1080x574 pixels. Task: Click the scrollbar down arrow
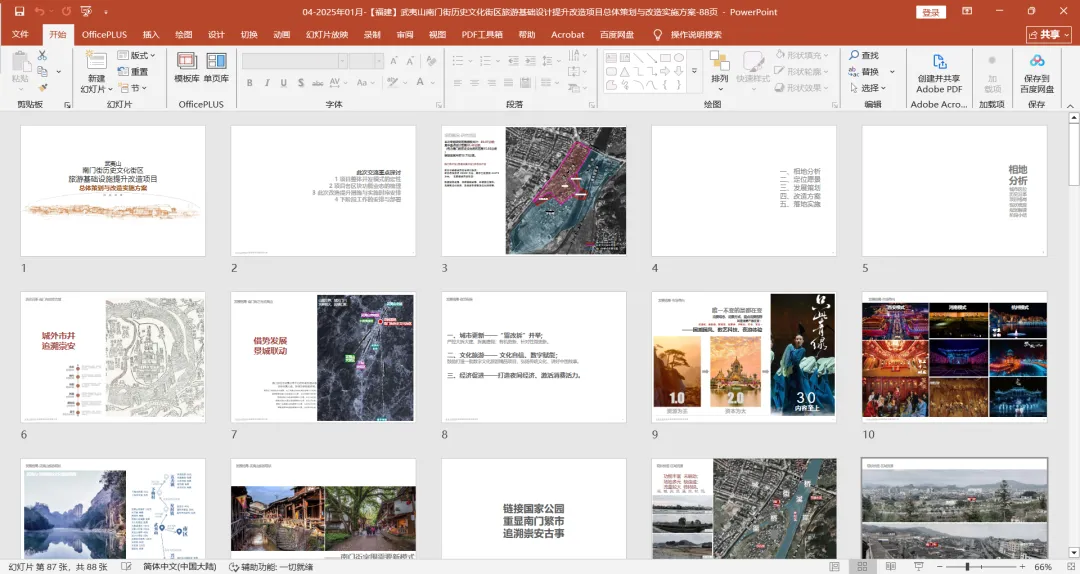coord(1073,553)
